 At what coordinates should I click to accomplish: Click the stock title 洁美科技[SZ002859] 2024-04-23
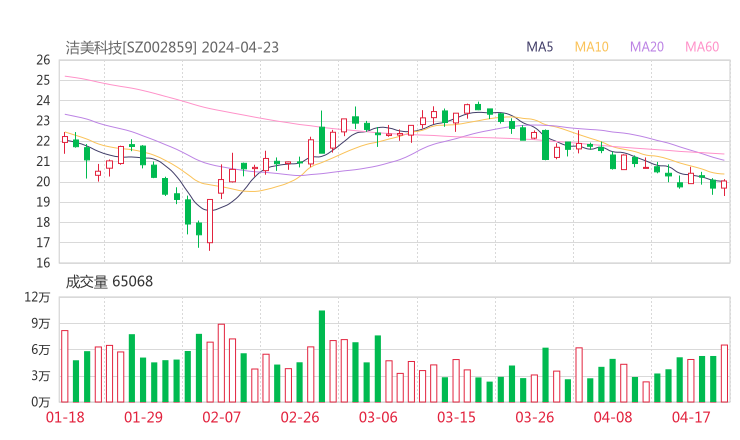172,48
